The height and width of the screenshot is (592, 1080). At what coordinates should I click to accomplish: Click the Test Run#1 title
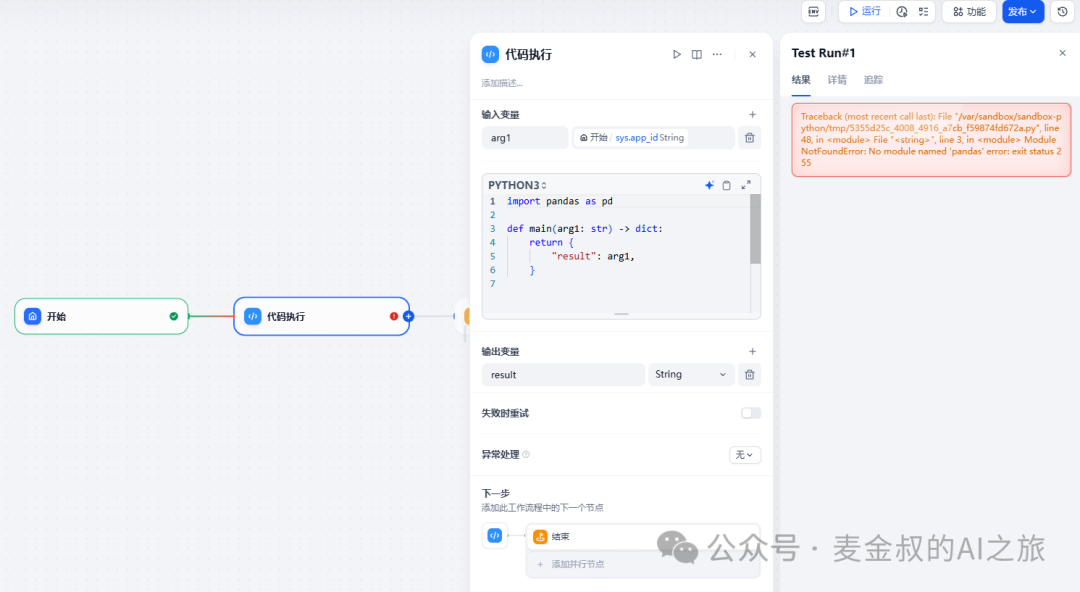823,53
